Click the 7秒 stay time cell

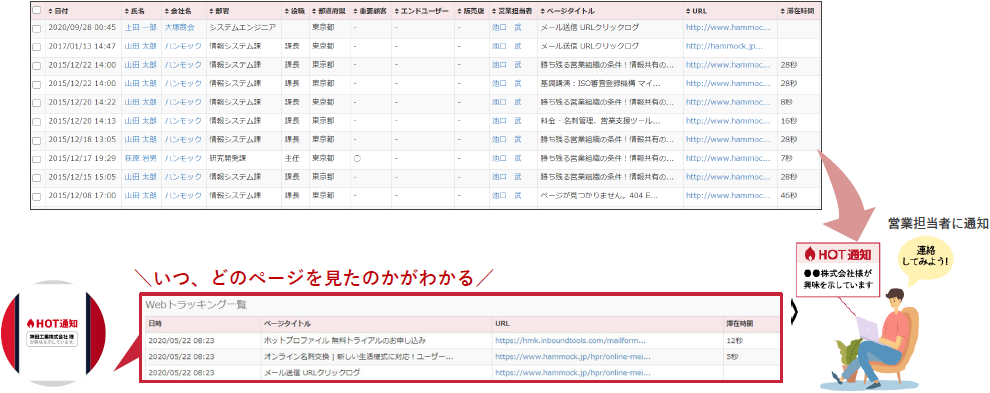point(787,158)
